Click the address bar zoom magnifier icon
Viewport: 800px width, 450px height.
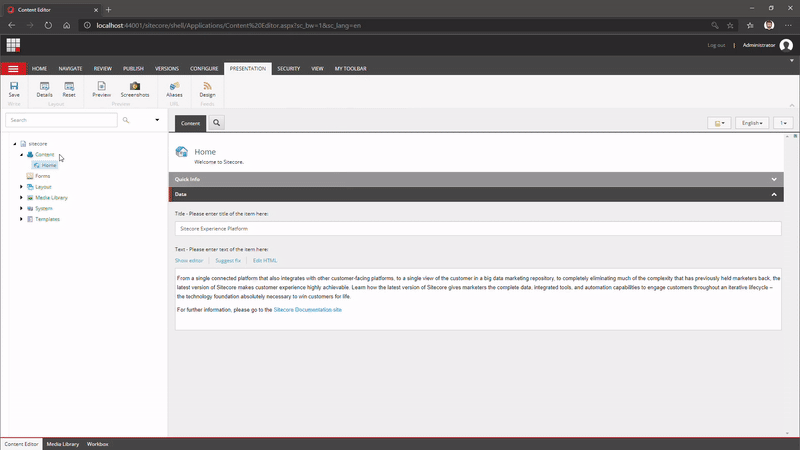[715, 25]
